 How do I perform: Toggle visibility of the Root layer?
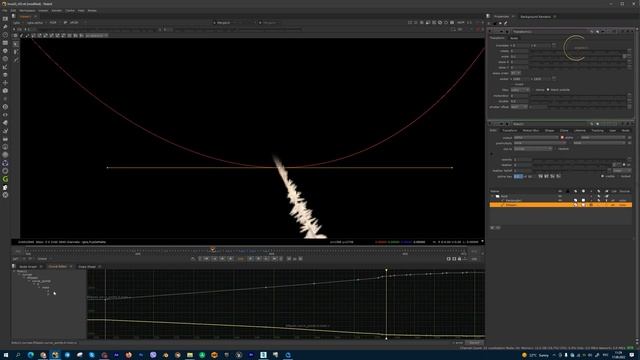[560, 196]
